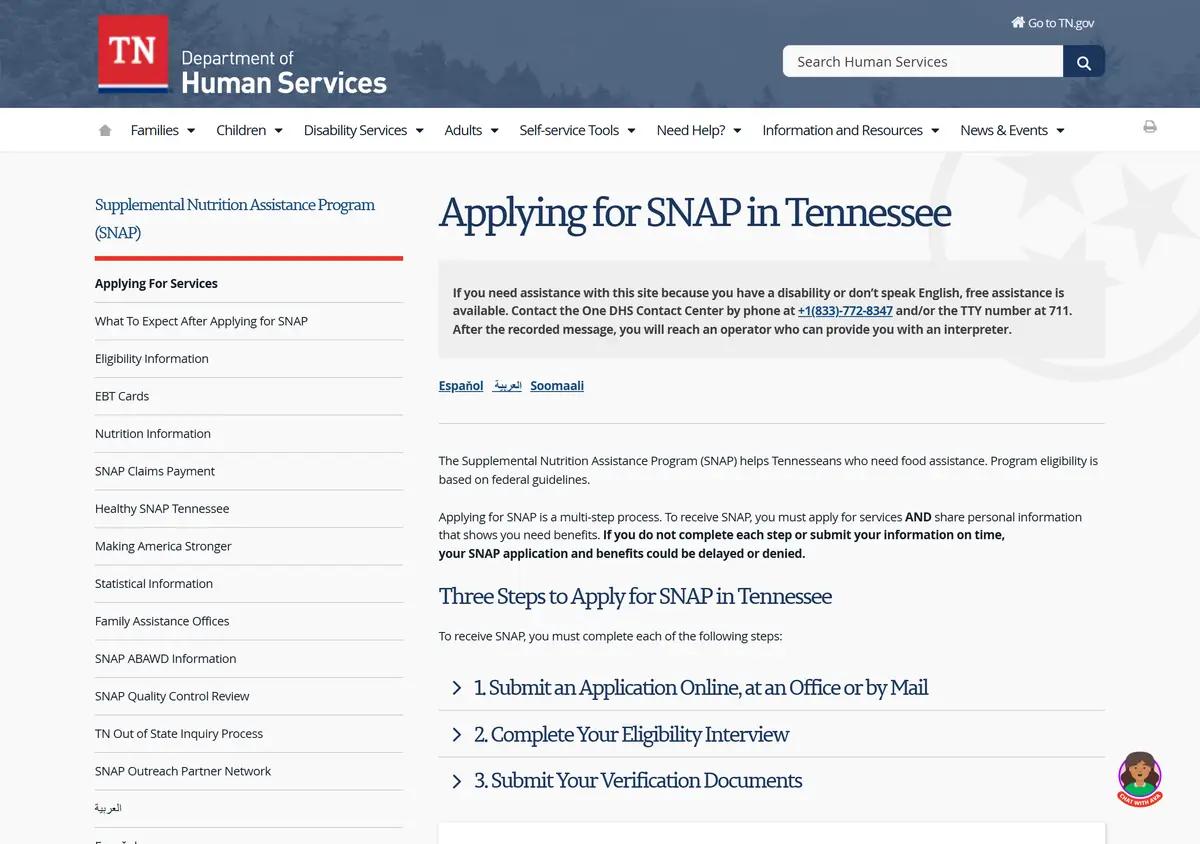The height and width of the screenshot is (844, 1200).
Task: Switch to the Español language link
Action: (x=461, y=386)
